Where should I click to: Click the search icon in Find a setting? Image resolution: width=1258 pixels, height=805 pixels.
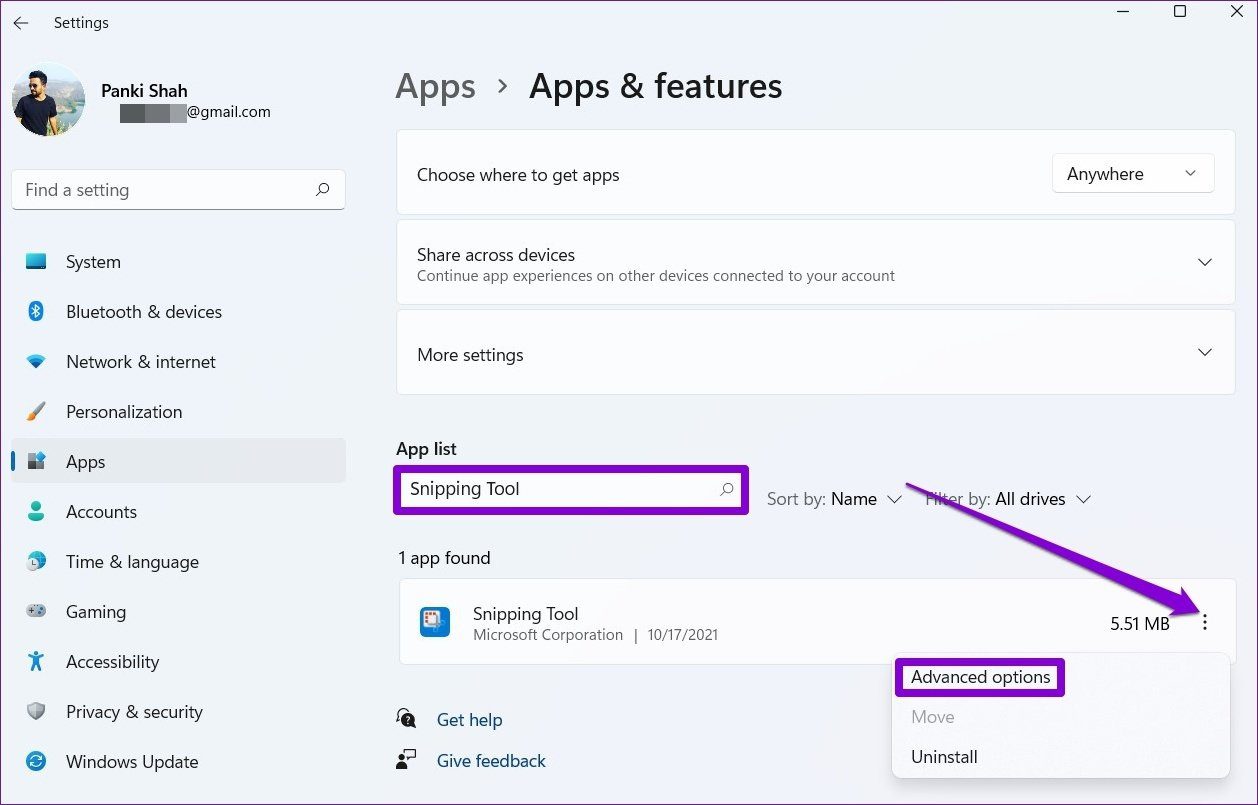pyautogui.click(x=322, y=189)
